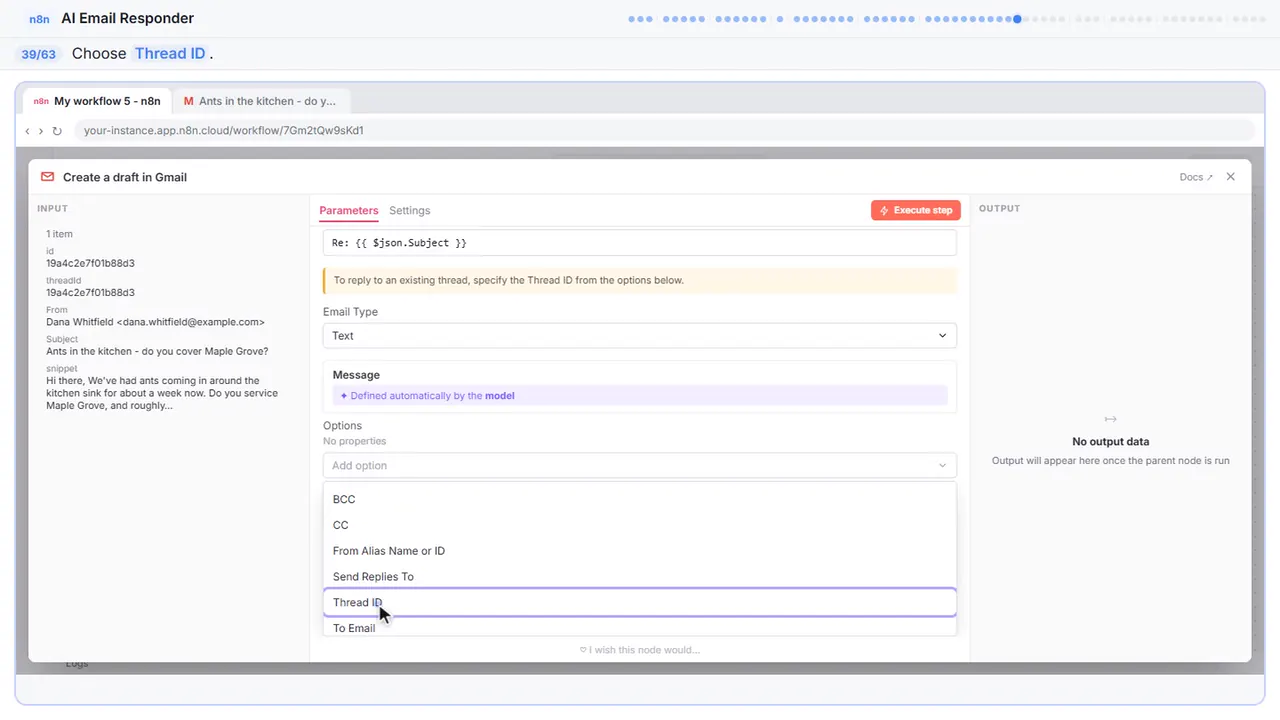Open the My workflow 5 browser tab

[97, 101]
